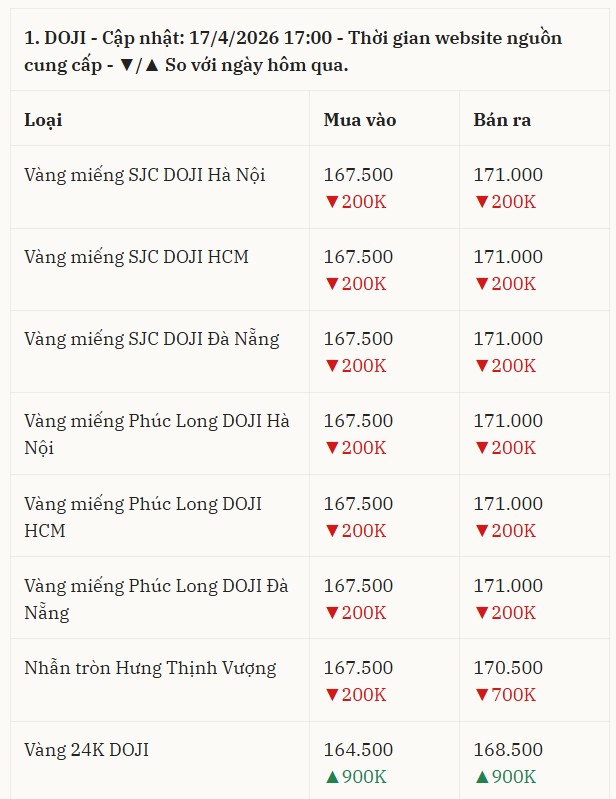The height and width of the screenshot is (799, 616).
Task: Click the green up arrow in Vàng 24K buy price
Action: point(332,777)
